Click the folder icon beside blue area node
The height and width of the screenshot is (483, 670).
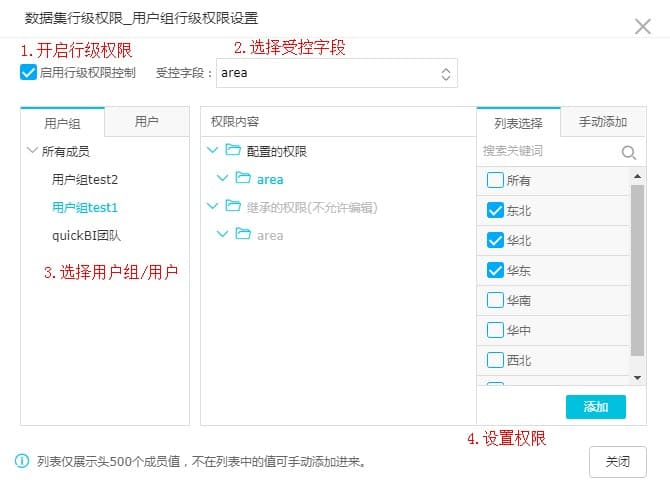click(243, 179)
